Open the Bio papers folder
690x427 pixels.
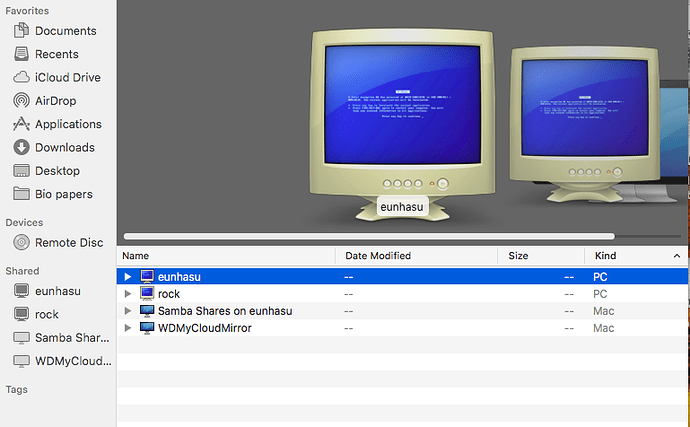click(53, 194)
